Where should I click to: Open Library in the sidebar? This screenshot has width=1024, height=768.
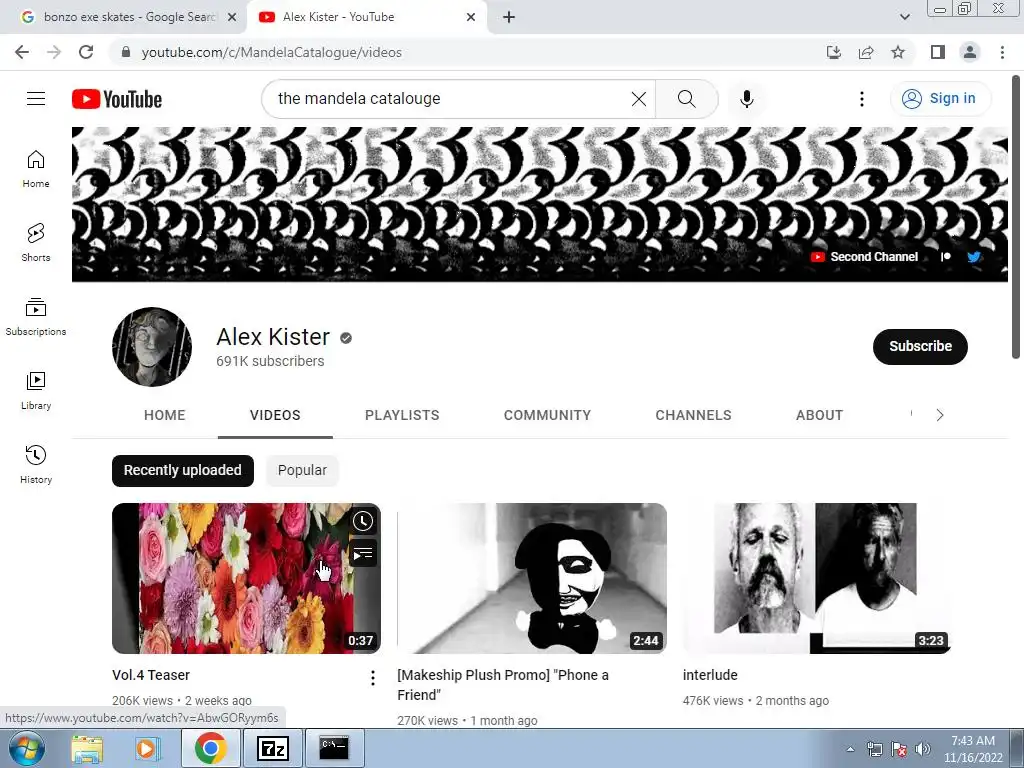(x=36, y=391)
